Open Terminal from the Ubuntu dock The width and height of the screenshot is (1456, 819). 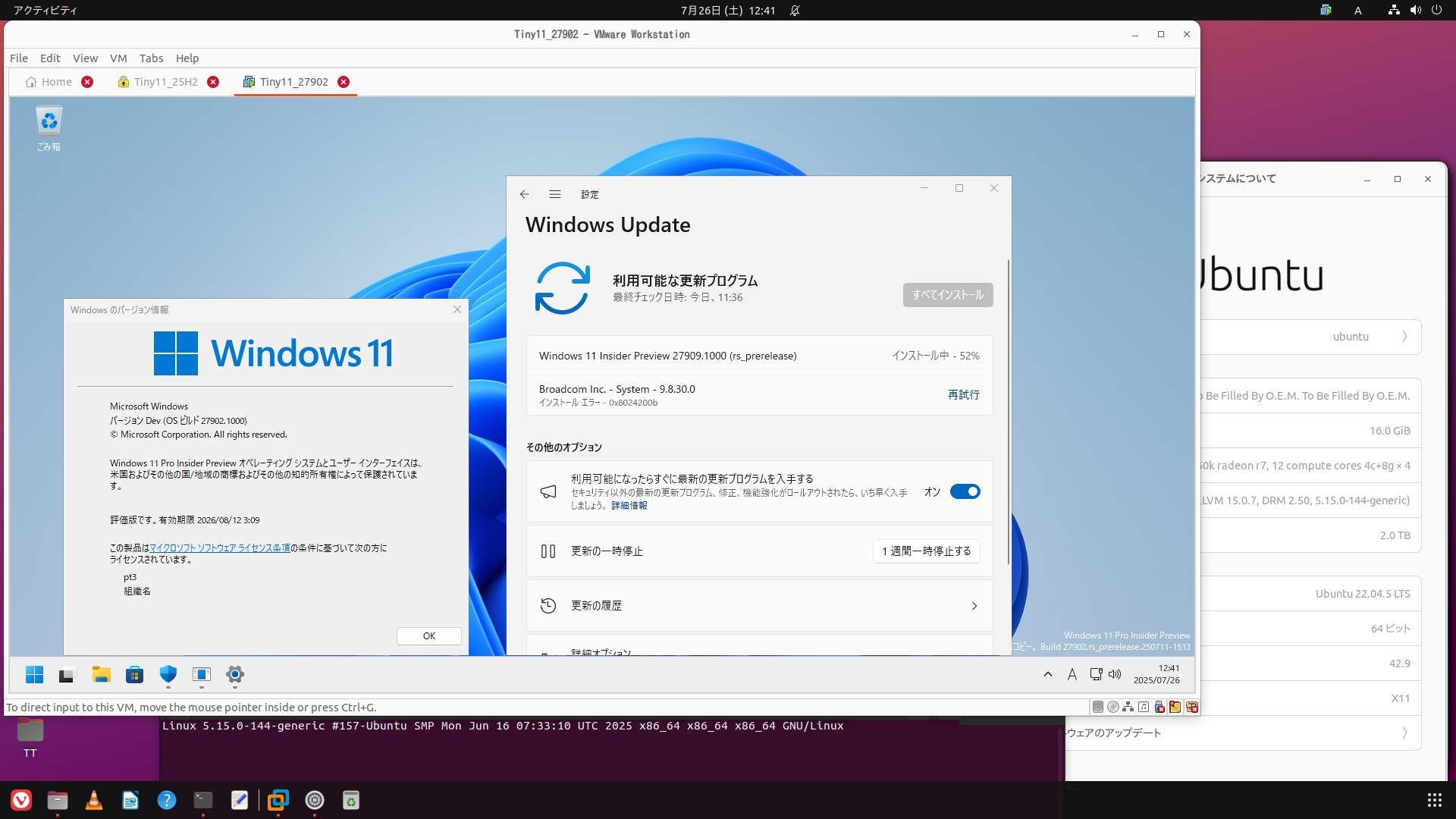point(203,800)
